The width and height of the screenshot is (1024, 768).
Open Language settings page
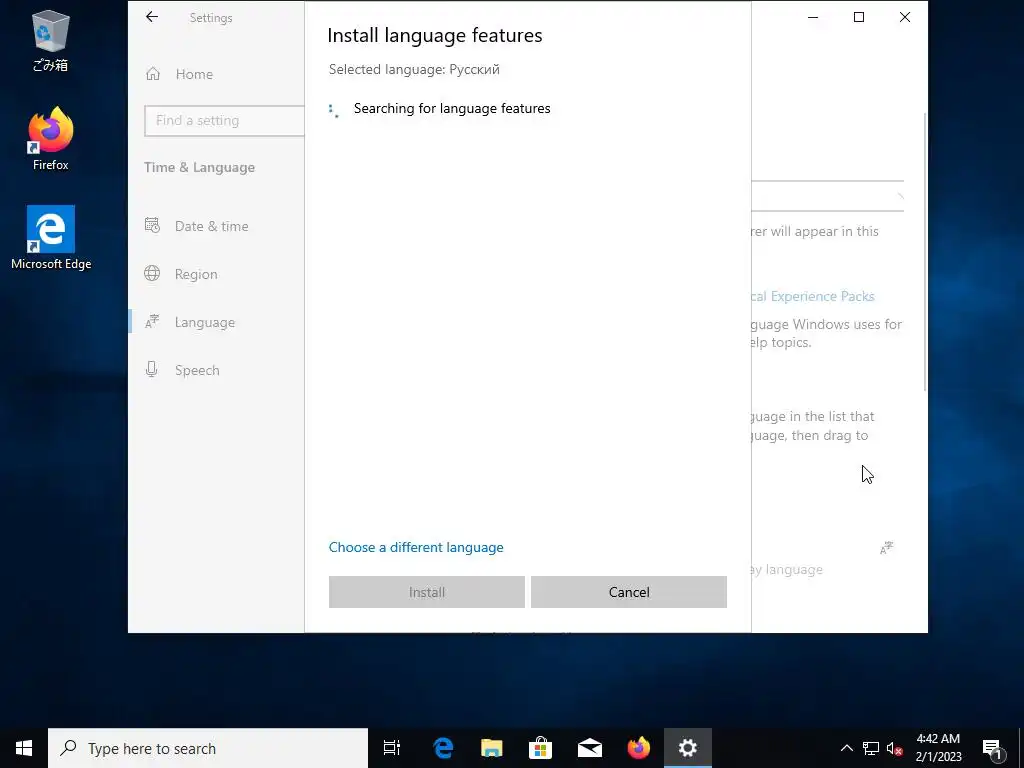(x=204, y=322)
